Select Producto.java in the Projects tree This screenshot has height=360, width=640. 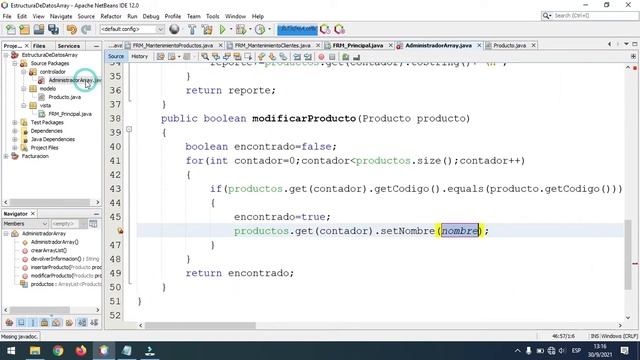click(x=64, y=97)
